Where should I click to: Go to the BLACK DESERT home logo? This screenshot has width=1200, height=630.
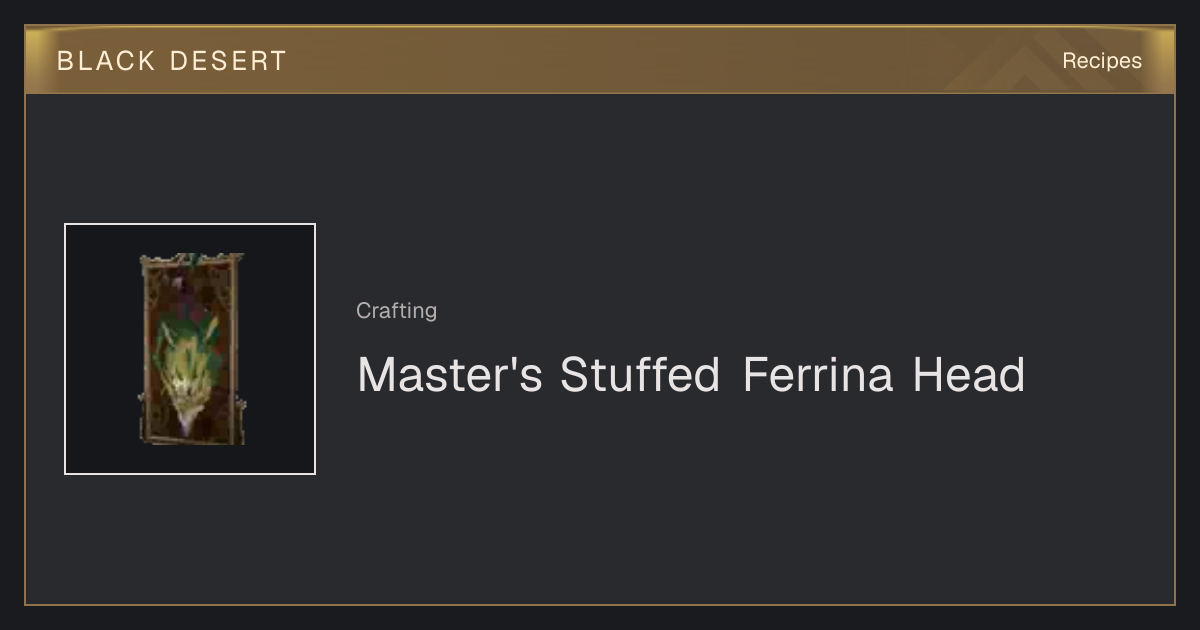tap(172, 61)
